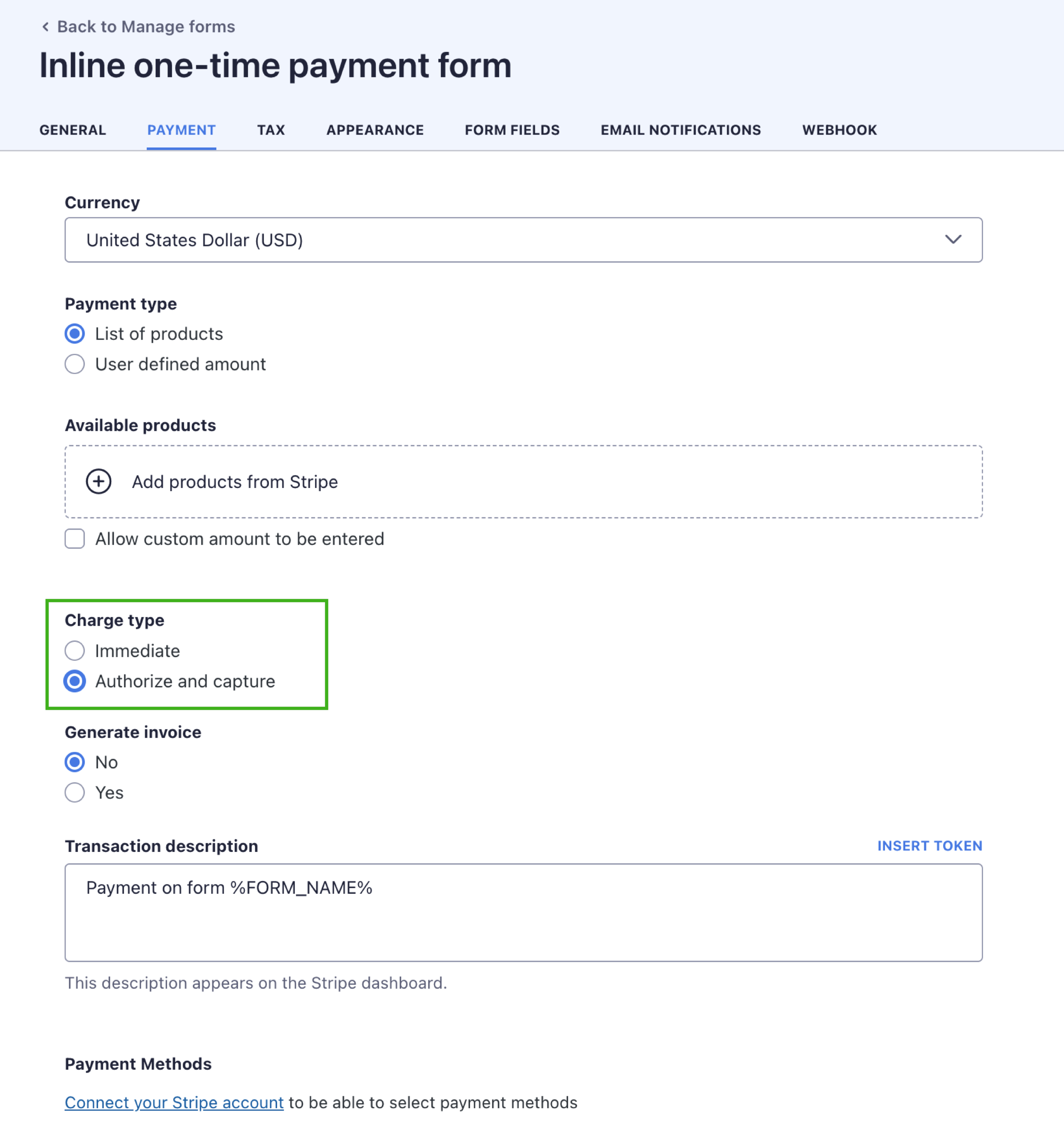Select List of products payment type
The width and height of the screenshot is (1064, 1138).
click(74, 334)
